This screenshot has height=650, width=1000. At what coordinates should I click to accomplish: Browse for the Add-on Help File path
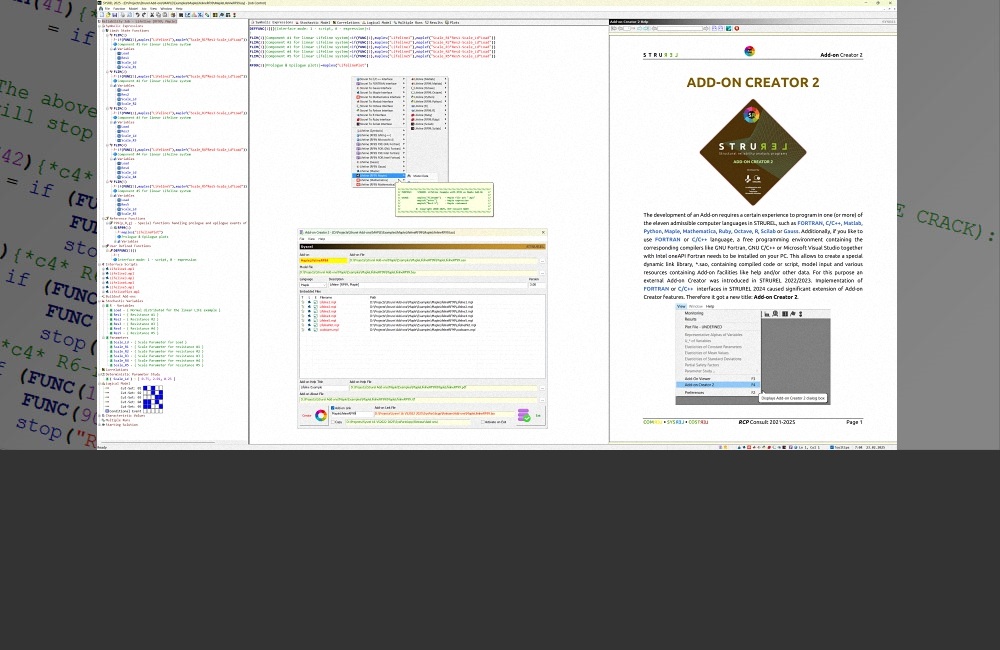542,388
